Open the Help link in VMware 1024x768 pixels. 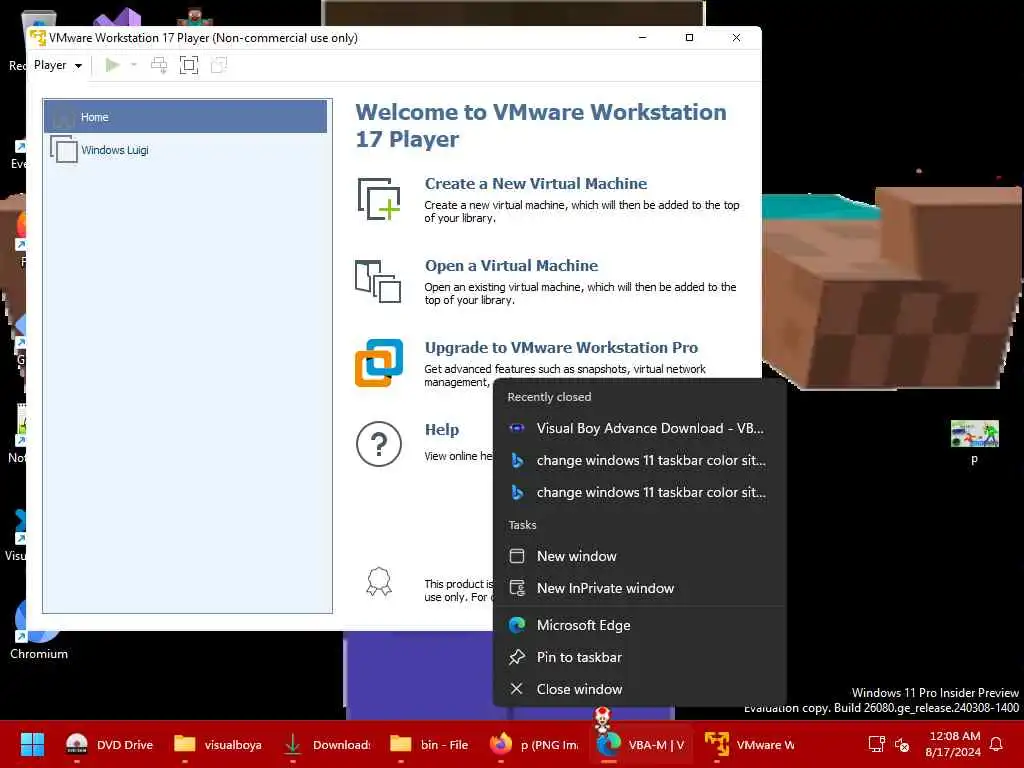441,430
